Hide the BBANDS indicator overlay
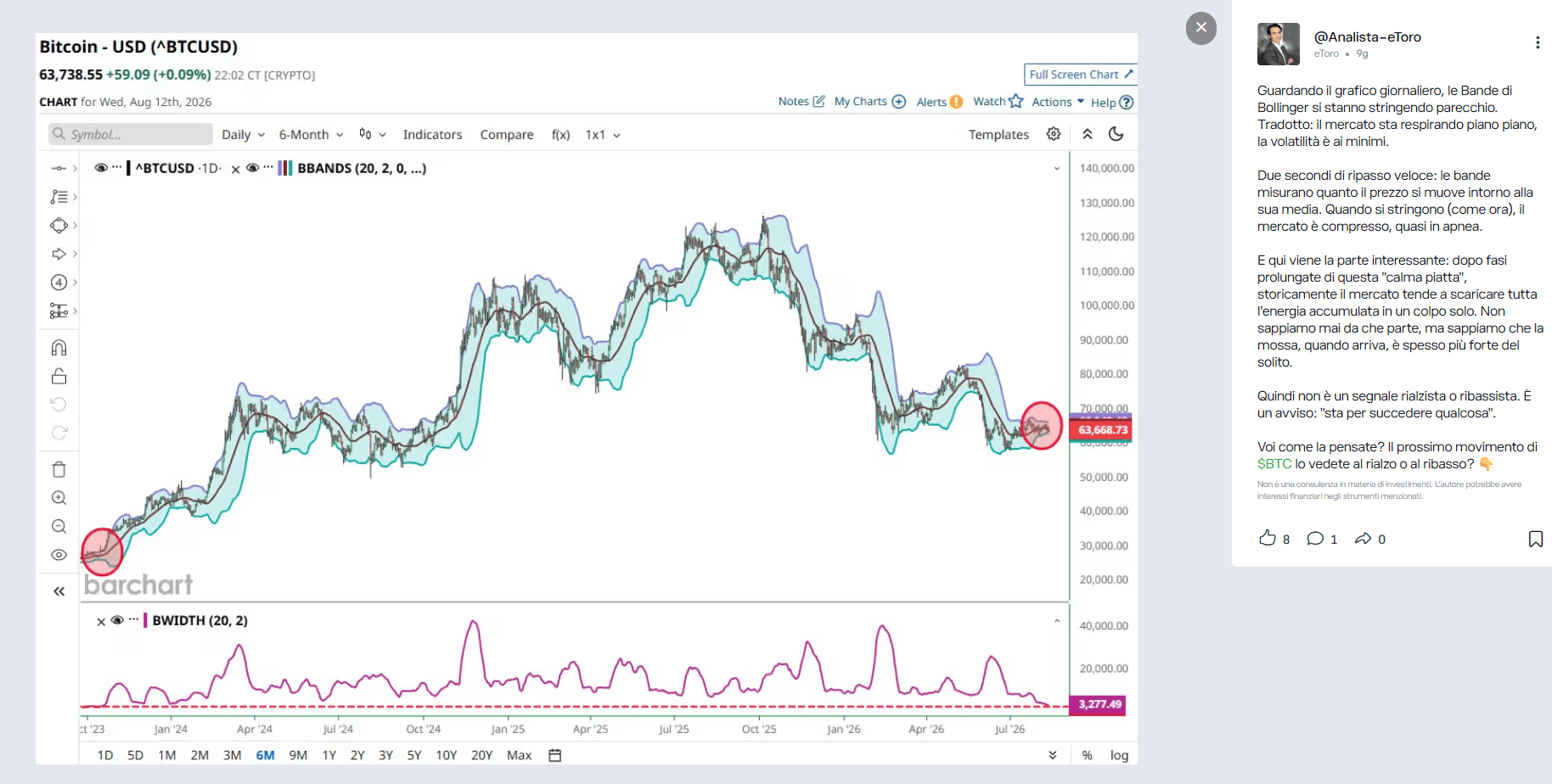 coord(252,168)
